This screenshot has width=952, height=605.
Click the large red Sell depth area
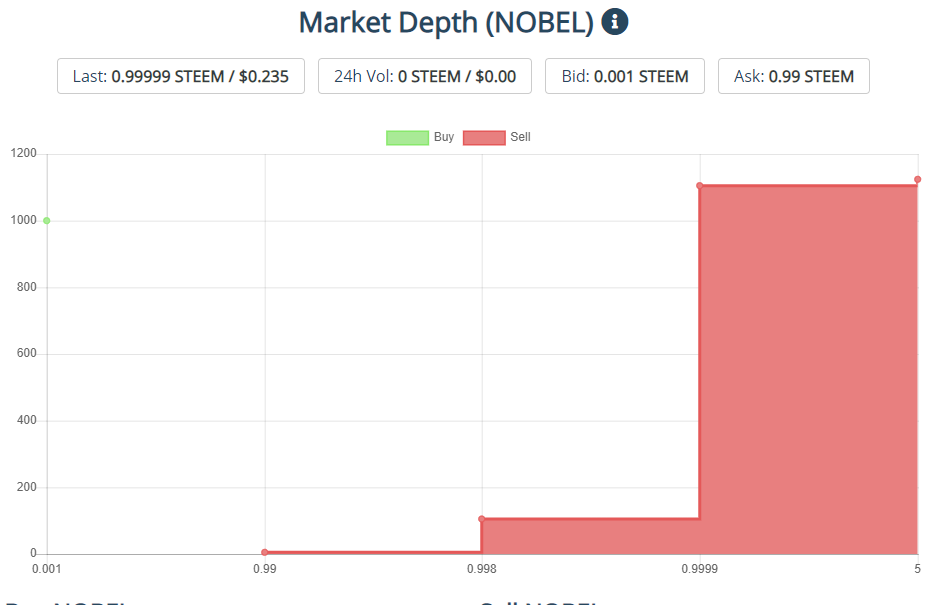tap(808, 370)
